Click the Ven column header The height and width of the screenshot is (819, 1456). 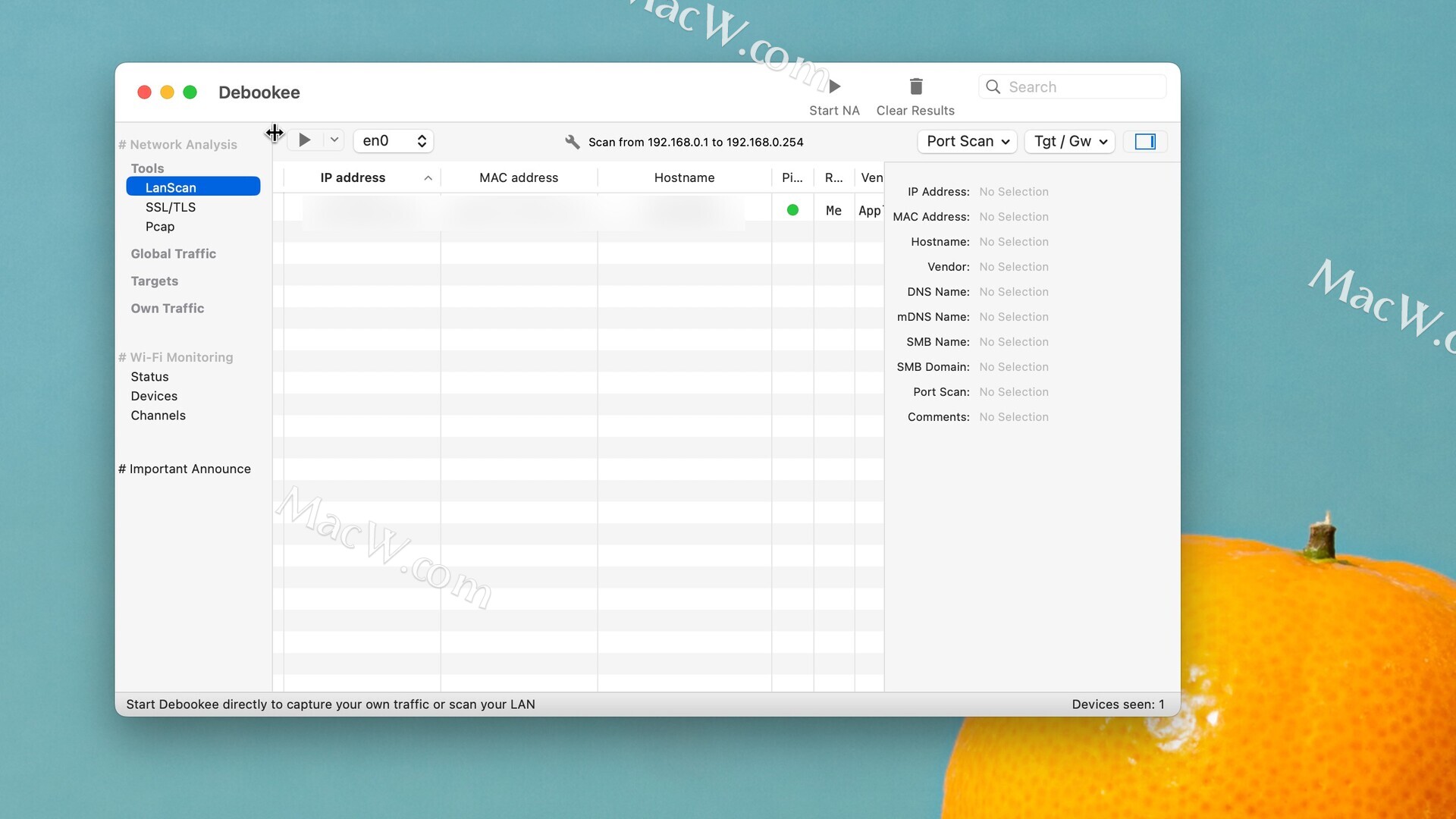pyautogui.click(x=871, y=177)
